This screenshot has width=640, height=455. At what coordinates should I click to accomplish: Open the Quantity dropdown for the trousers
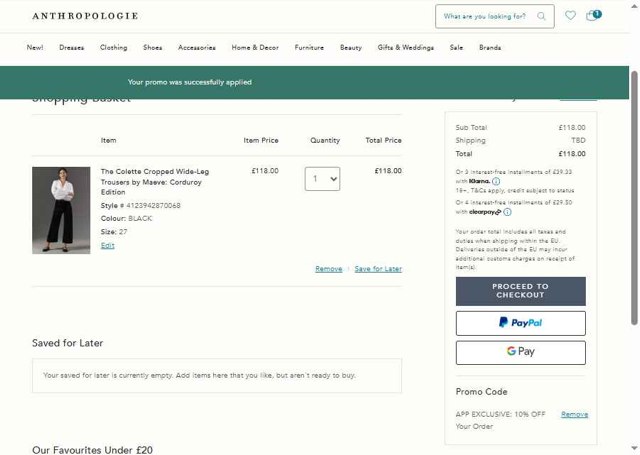click(322, 179)
